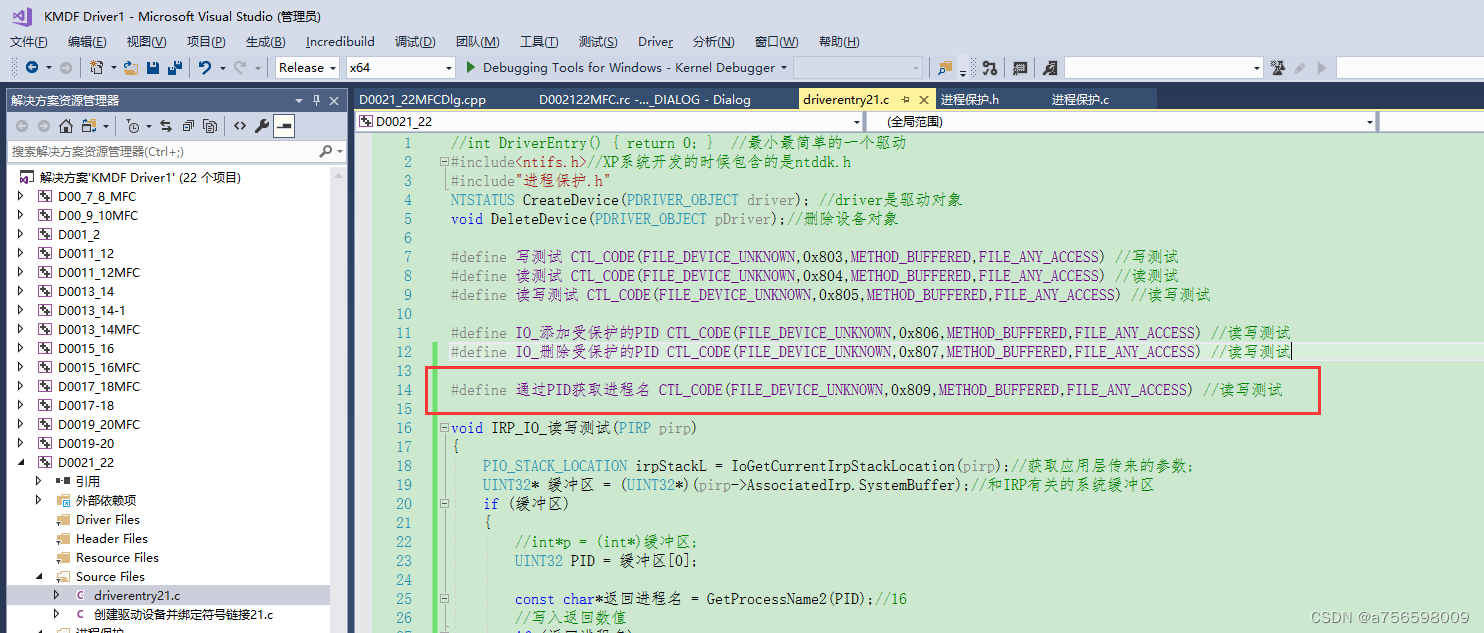Open Solution Explorer Properties with the wrench icon
The image size is (1484, 633).
[x=262, y=126]
